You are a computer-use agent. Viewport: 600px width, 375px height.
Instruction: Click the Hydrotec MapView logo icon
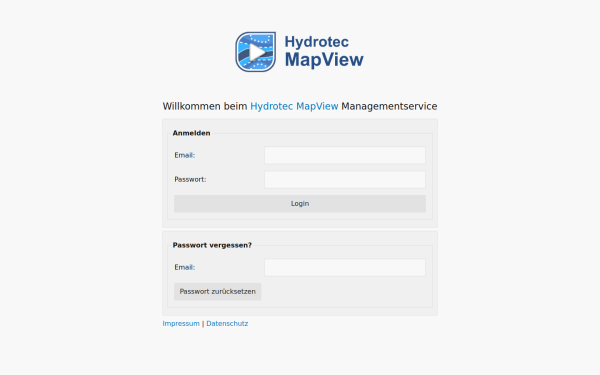pos(256,52)
